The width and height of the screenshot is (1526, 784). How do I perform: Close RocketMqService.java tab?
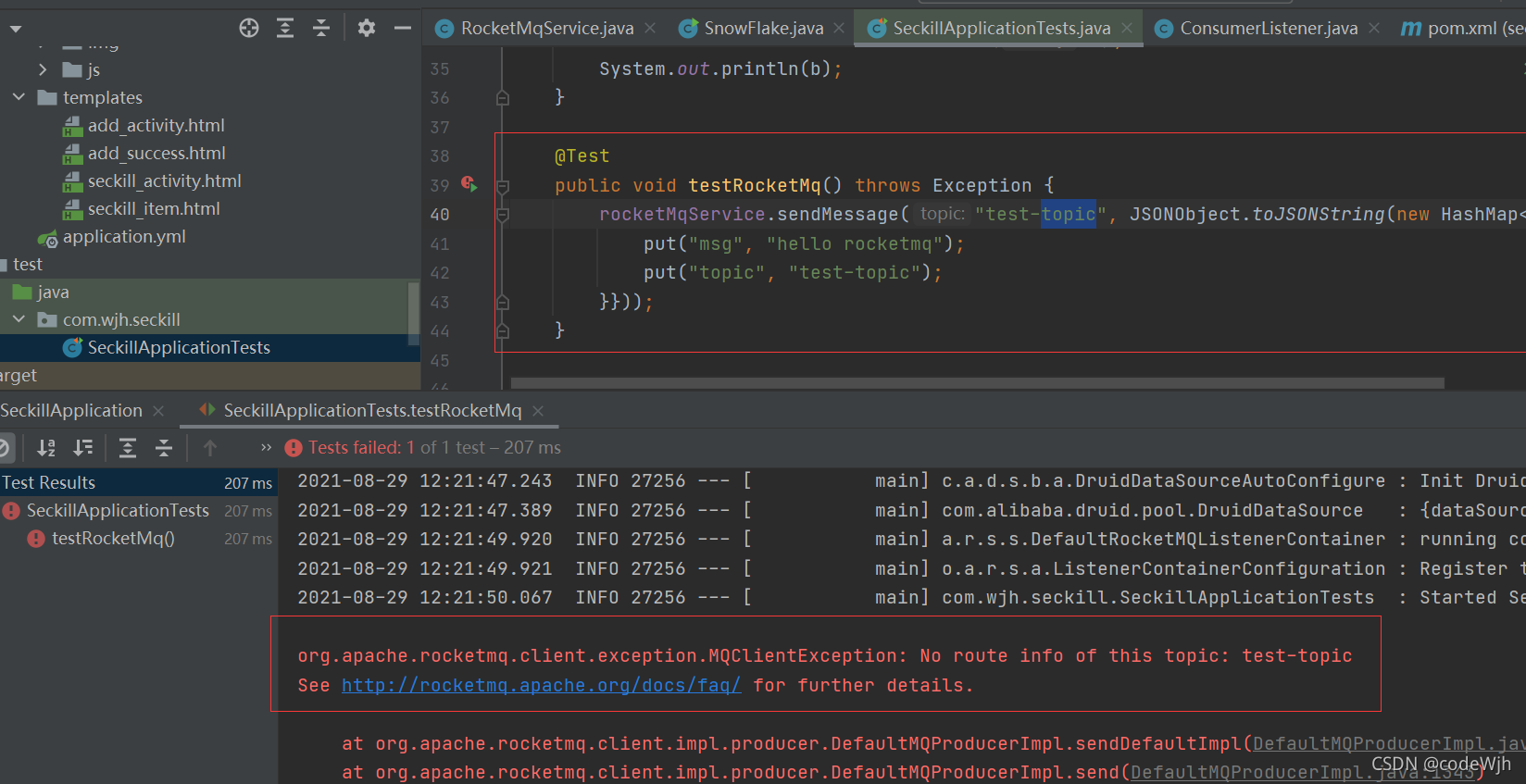[x=650, y=28]
